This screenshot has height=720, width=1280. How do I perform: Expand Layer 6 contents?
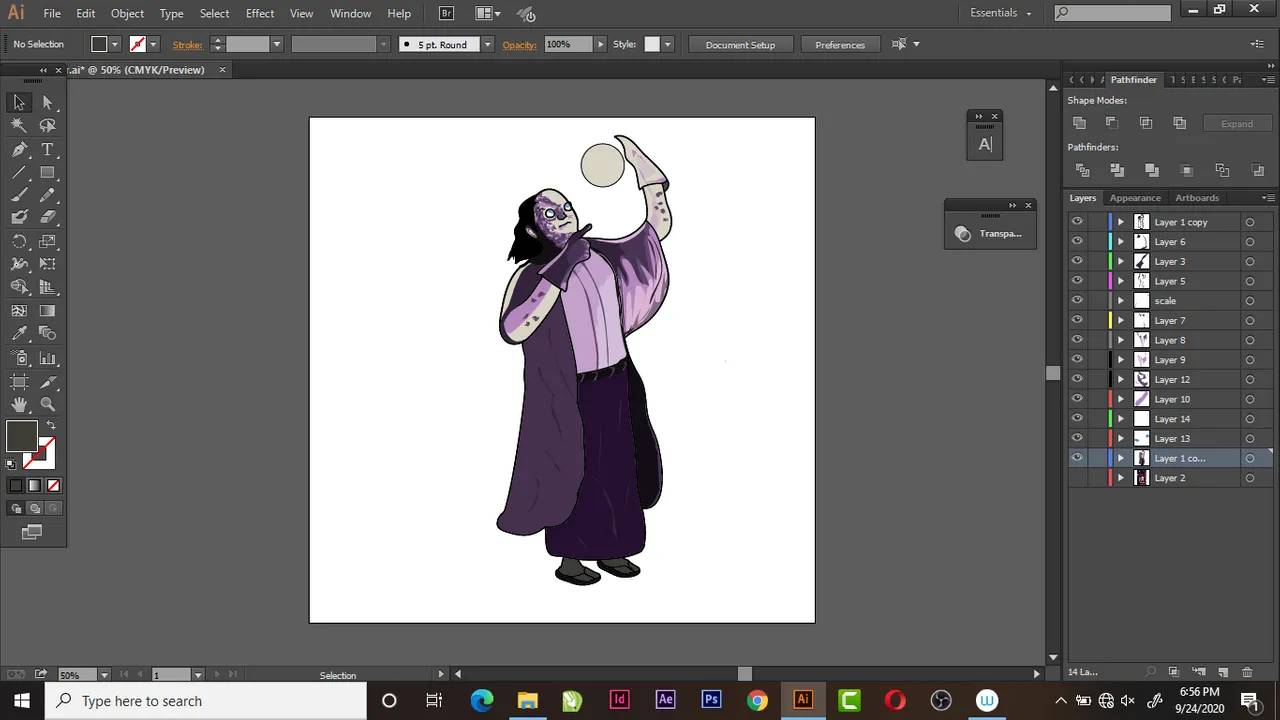click(x=1120, y=242)
